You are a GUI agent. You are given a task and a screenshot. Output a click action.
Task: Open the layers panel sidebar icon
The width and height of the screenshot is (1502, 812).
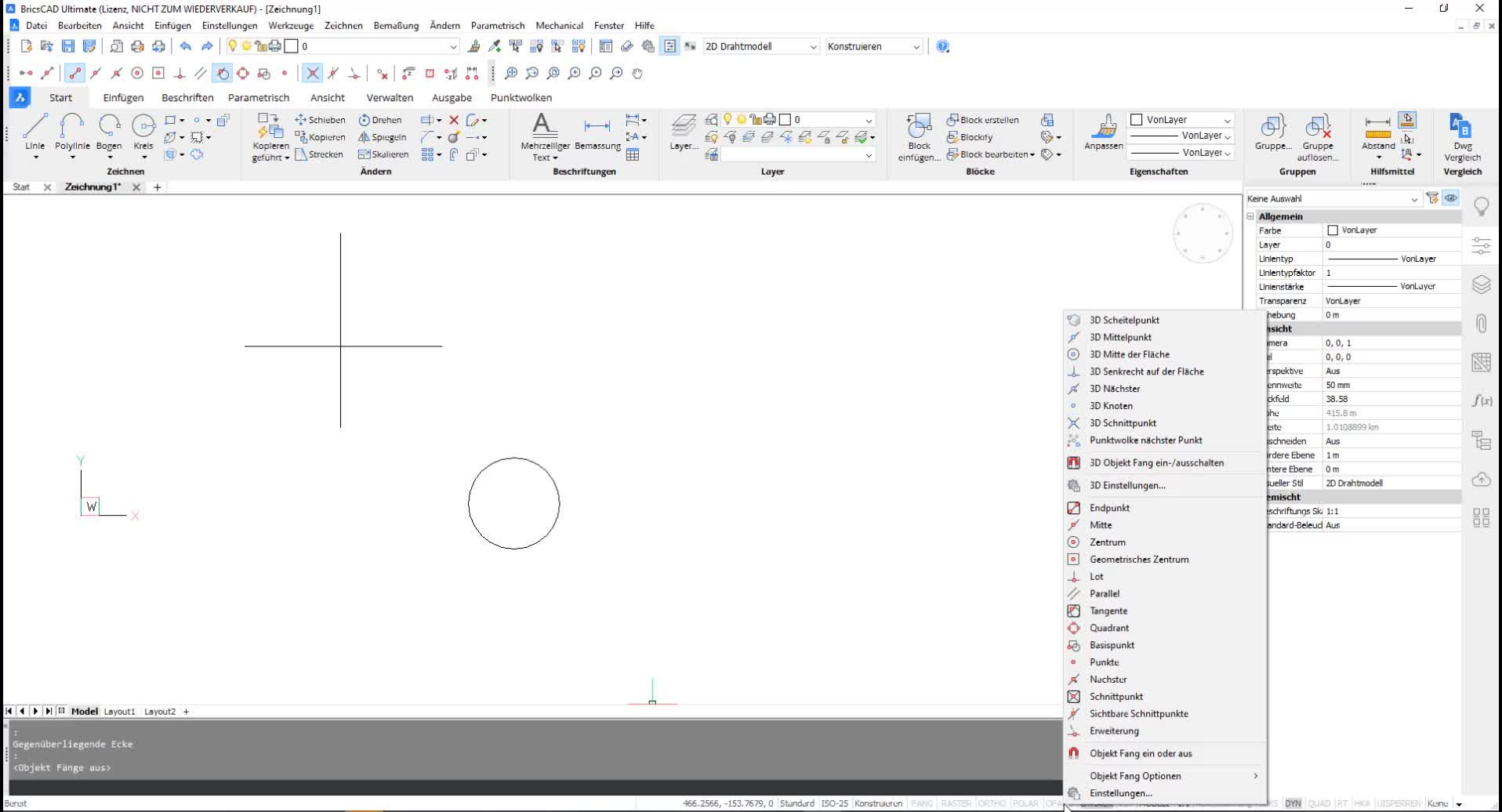click(x=1481, y=284)
